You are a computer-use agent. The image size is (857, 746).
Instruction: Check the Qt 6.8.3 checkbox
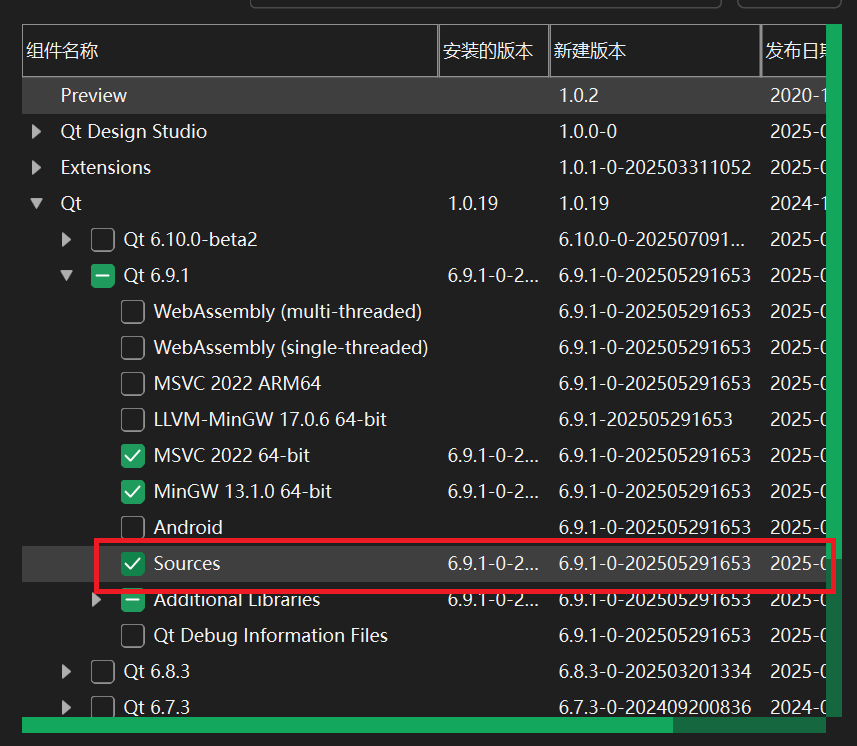click(103, 672)
